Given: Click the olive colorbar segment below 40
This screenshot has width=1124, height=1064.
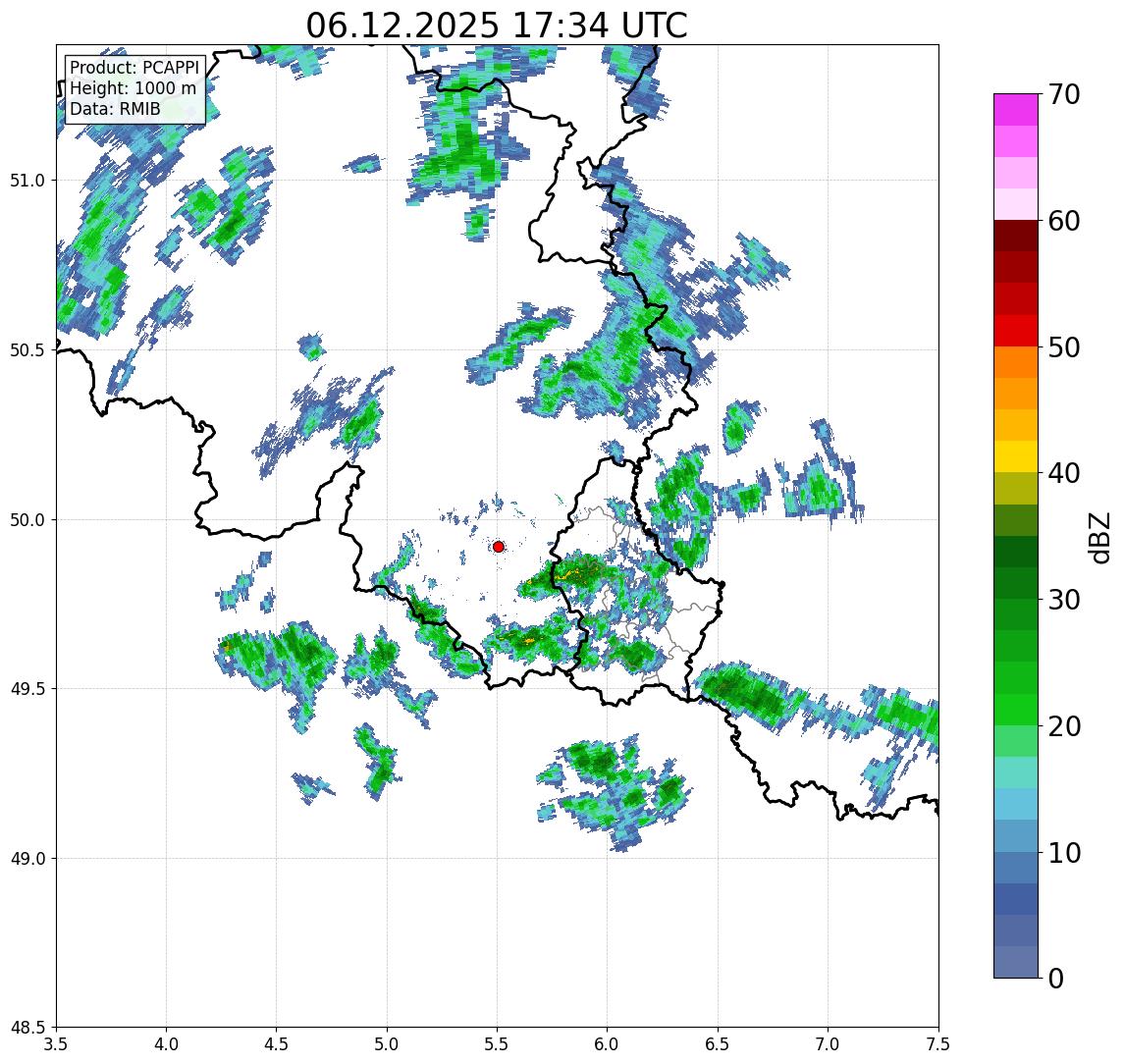Looking at the screenshot, I should tap(1016, 488).
